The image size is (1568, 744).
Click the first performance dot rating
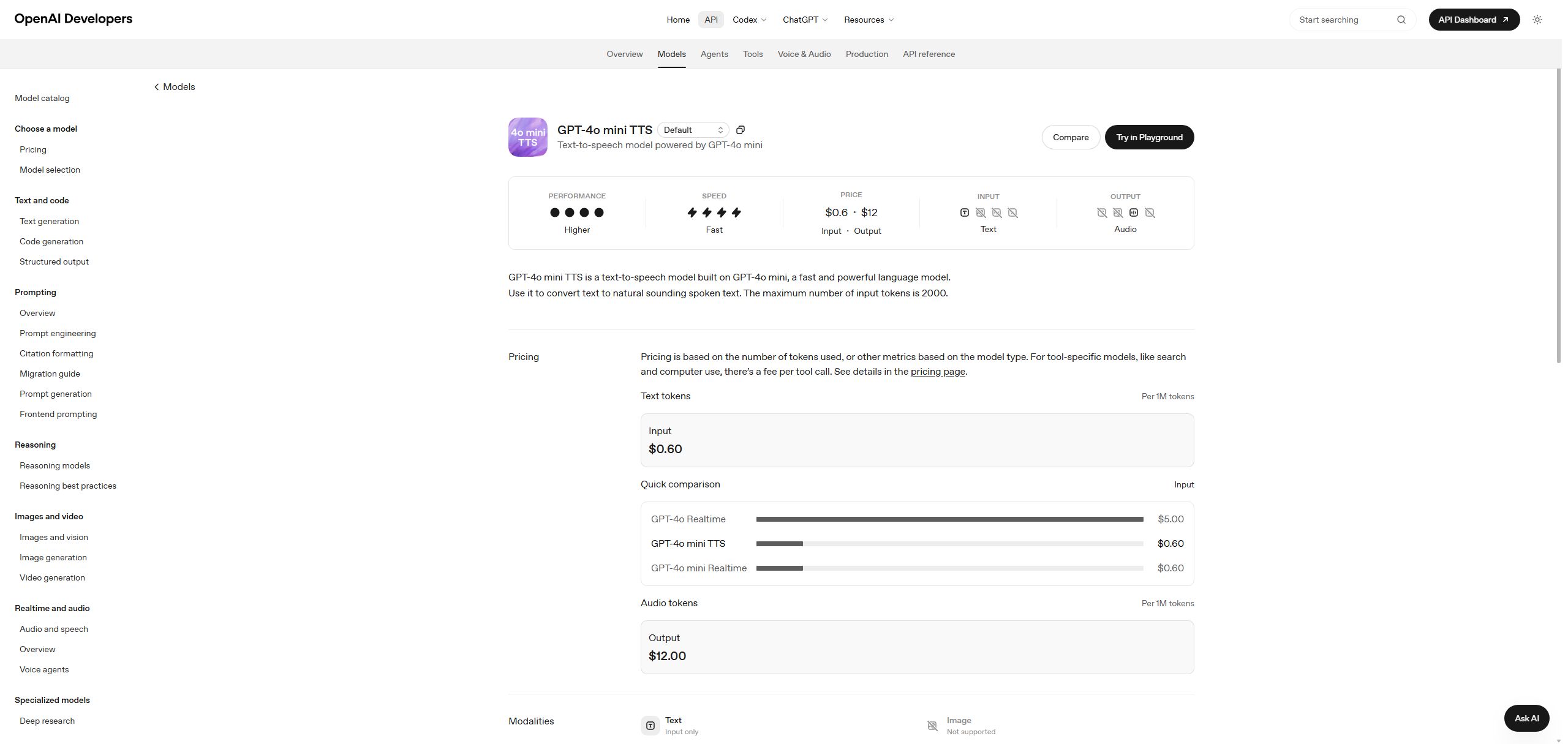tap(555, 212)
